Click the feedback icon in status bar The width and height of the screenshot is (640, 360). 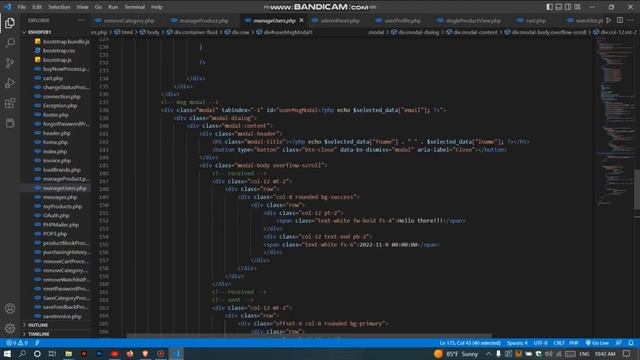coord(619,343)
